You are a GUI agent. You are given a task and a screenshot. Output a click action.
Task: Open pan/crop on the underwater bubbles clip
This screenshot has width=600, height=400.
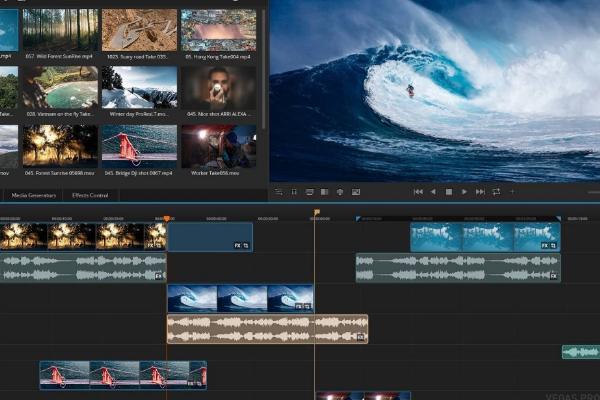[x=553, y=246]
